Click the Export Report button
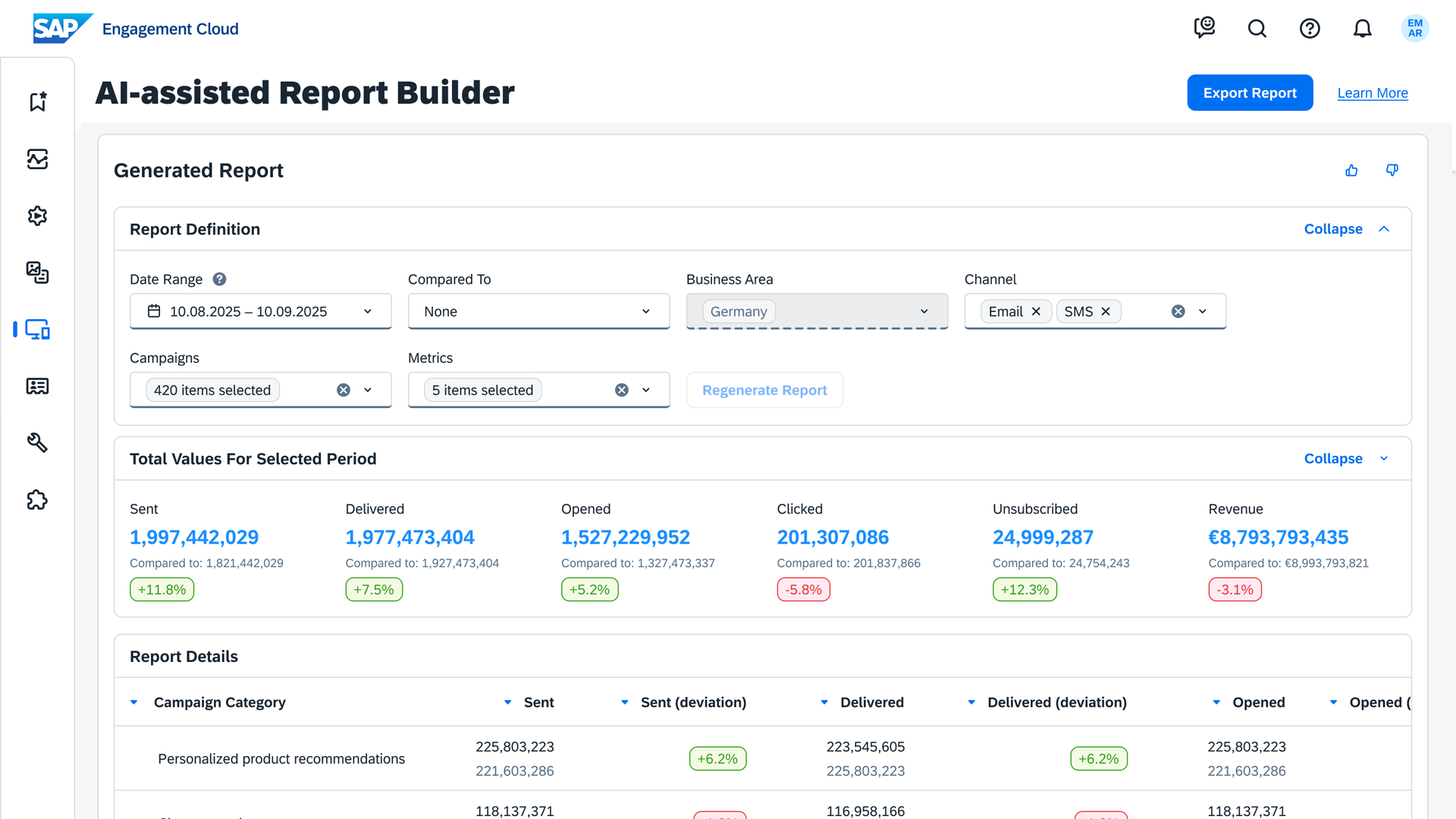Screen dimensions: 1456x819 pyautogui.click(x=1250, y=93)
